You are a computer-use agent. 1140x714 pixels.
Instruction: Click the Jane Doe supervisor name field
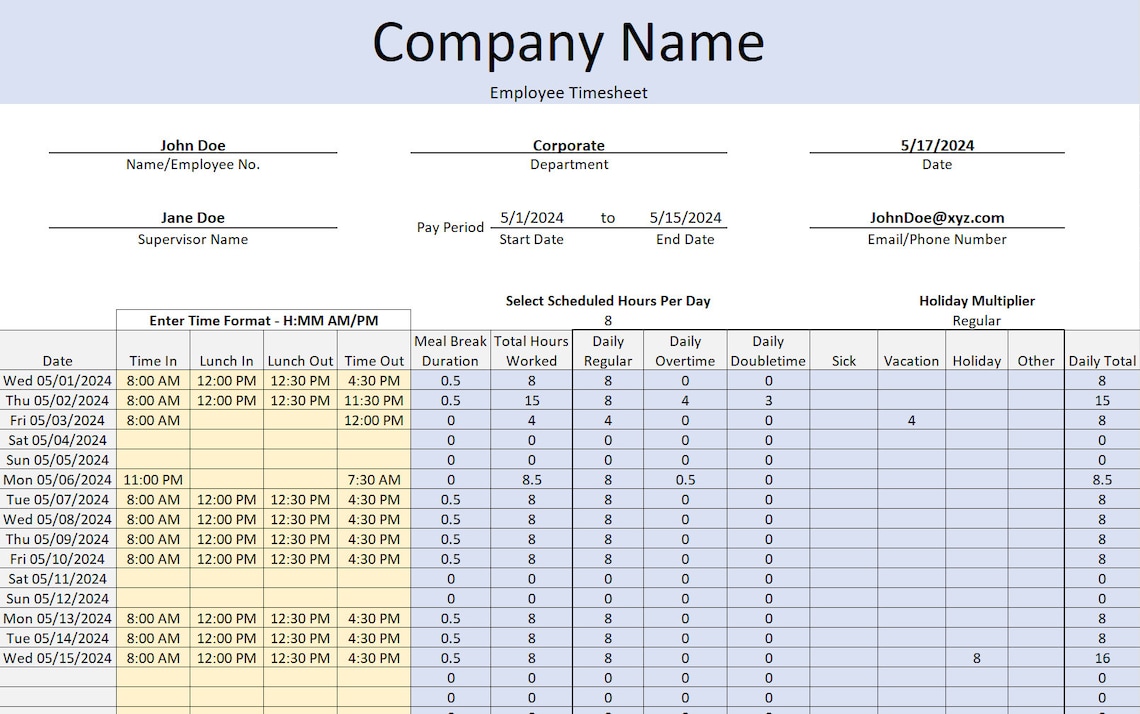pyautogui.click(x=193, y=217)
